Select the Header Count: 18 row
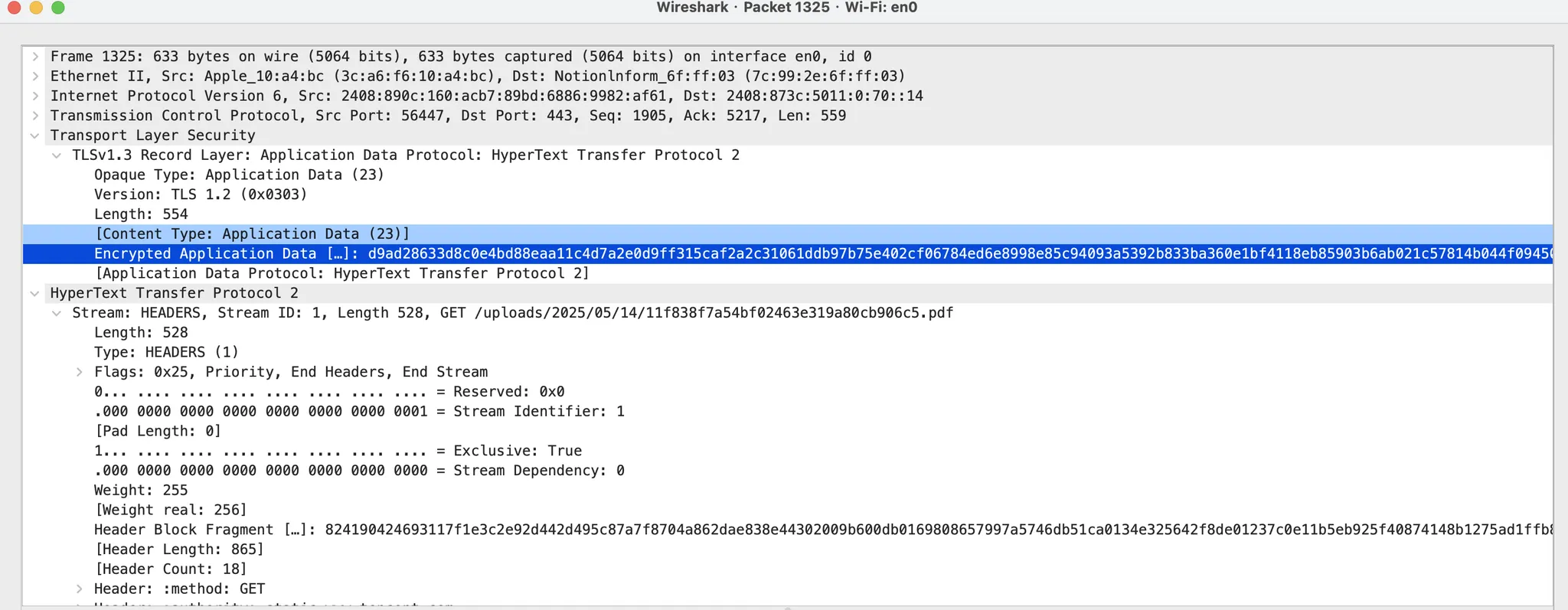The height and width of the screenshot is (610, 1568). coord(171,569)
